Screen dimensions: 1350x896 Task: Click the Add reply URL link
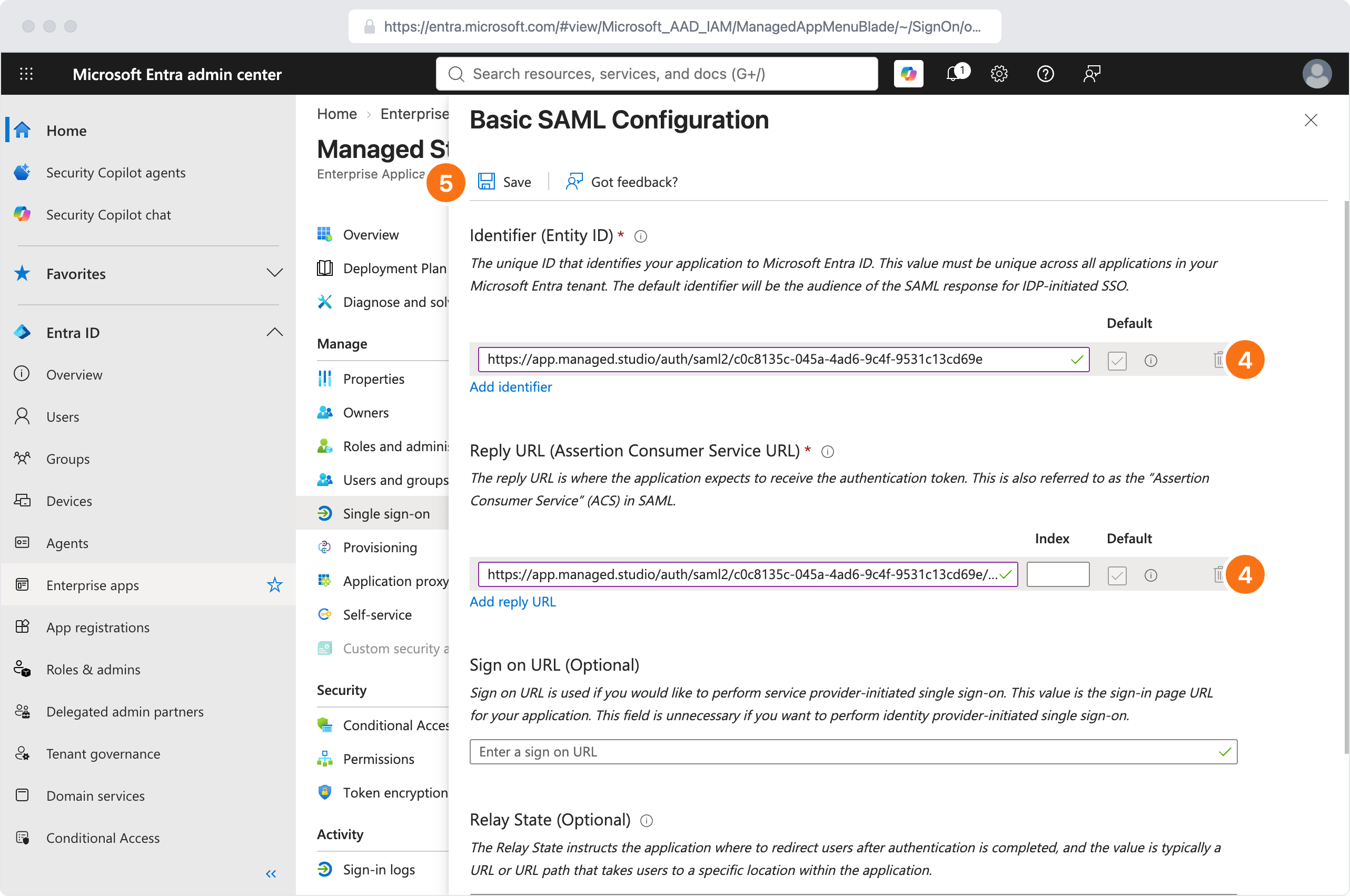click(512, 602)
